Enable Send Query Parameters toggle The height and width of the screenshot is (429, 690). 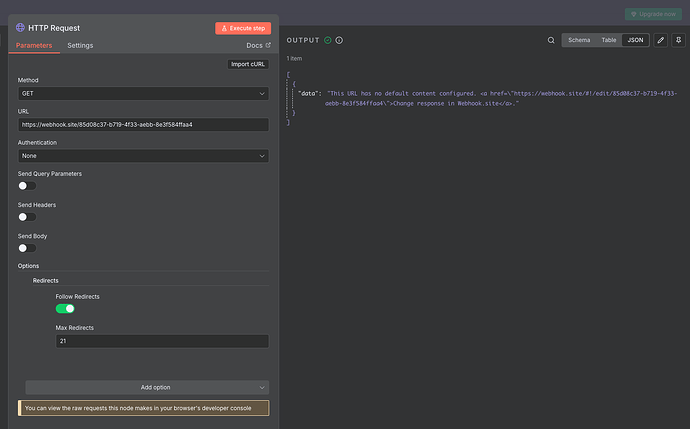27,185
